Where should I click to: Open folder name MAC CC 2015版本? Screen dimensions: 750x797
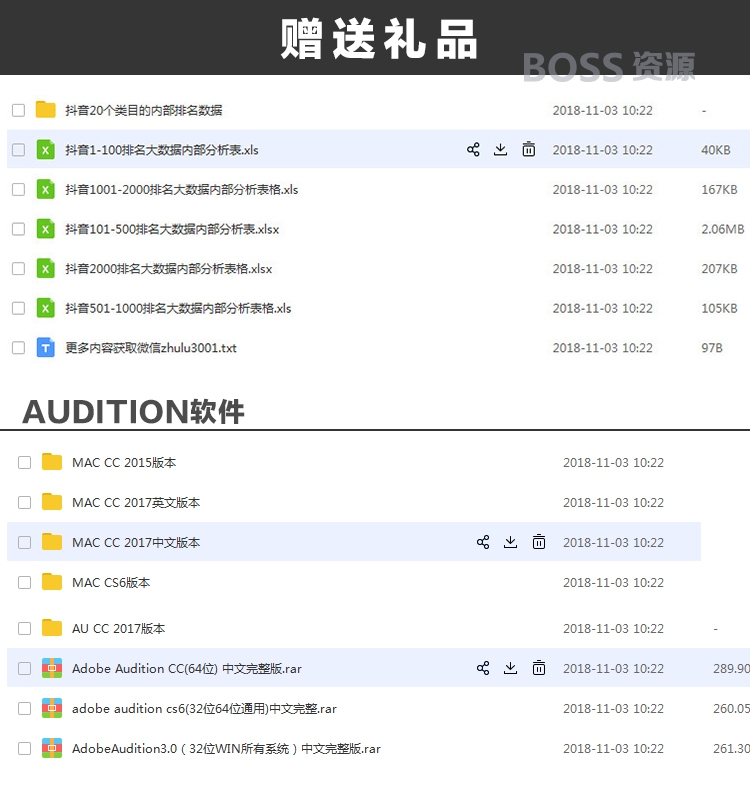(124, 463)
